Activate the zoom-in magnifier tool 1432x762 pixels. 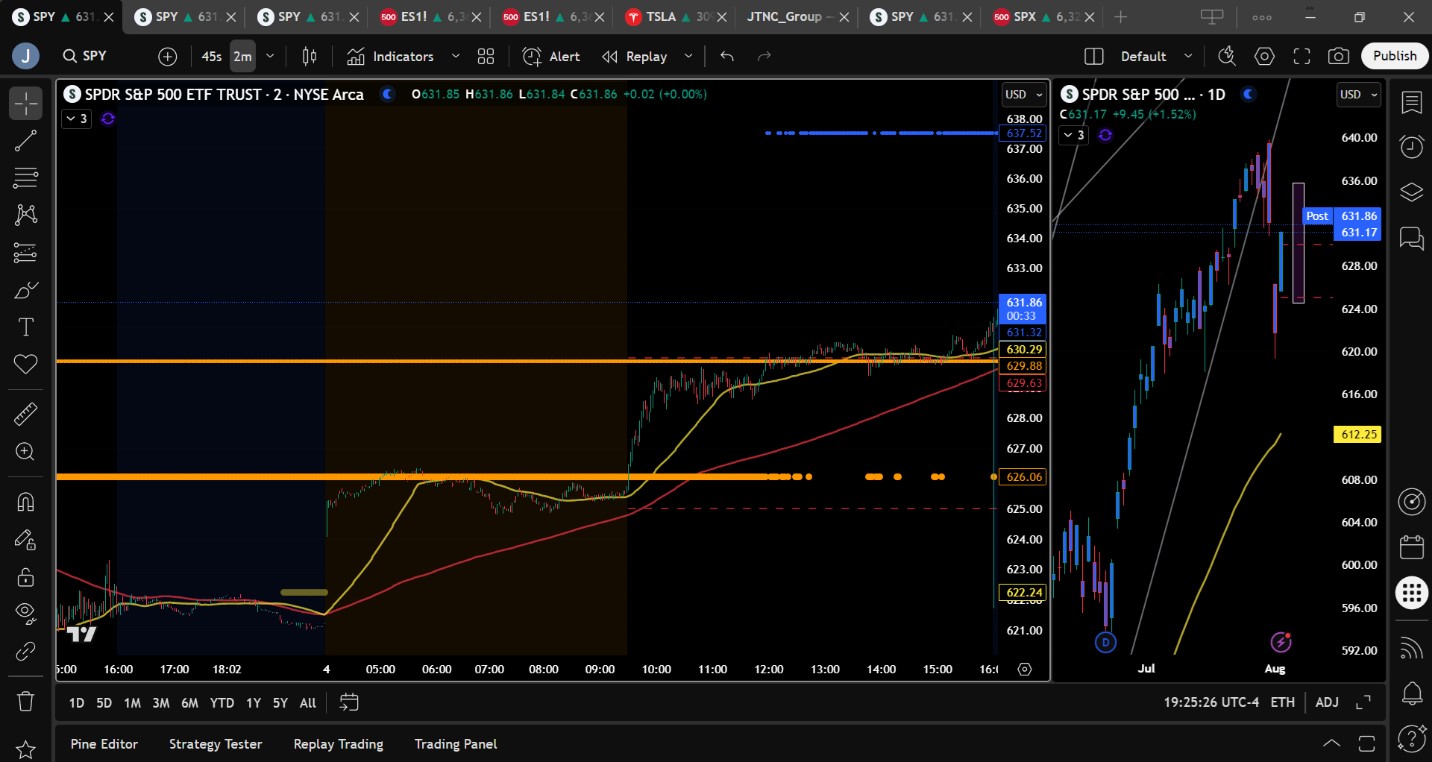(x=26, y=451)
